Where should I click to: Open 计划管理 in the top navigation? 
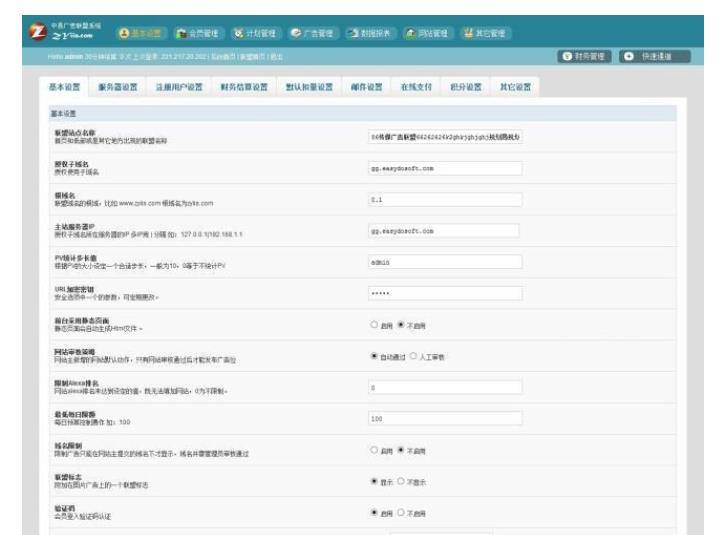coord(255,33)
